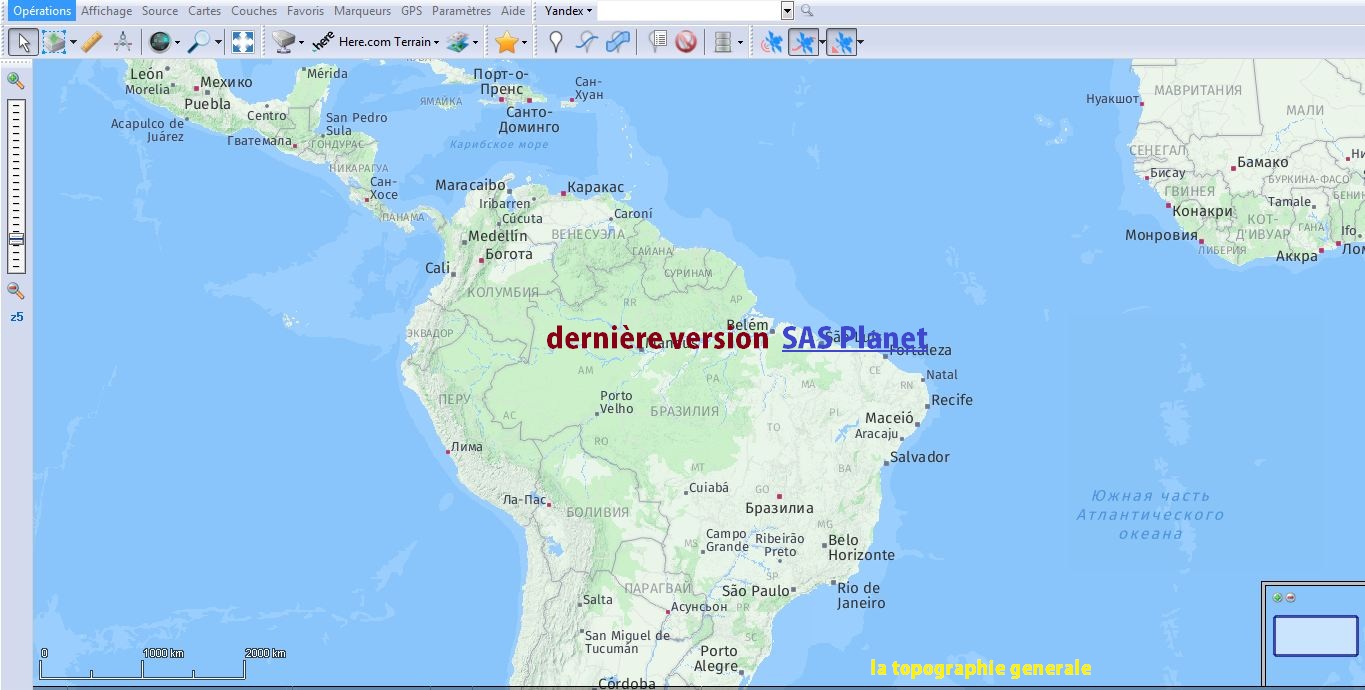Select the distance measurement ruler tool

click(91, 41)
